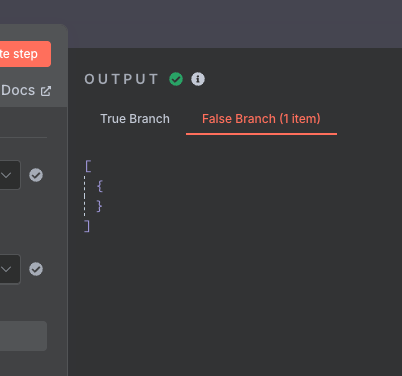The width and height of the screenshot is (402, 376).
Task: Click the closing curly brace in JSON output
Action: click(99, 206)
